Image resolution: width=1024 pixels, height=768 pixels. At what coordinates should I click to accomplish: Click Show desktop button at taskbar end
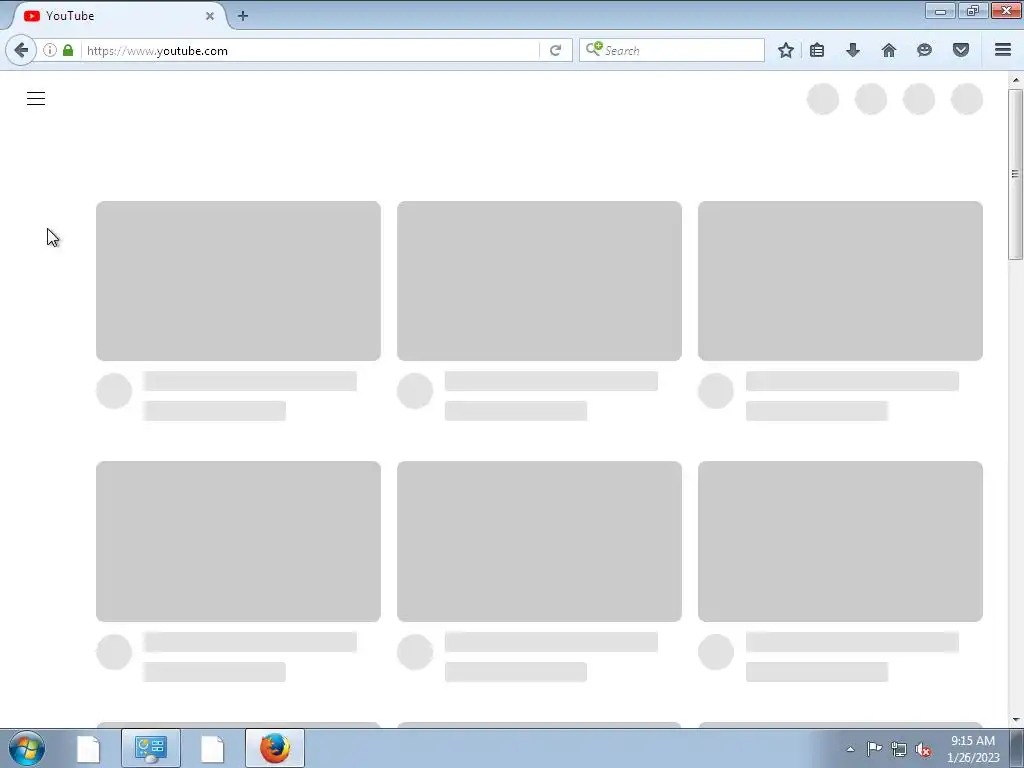[1017, 748]
